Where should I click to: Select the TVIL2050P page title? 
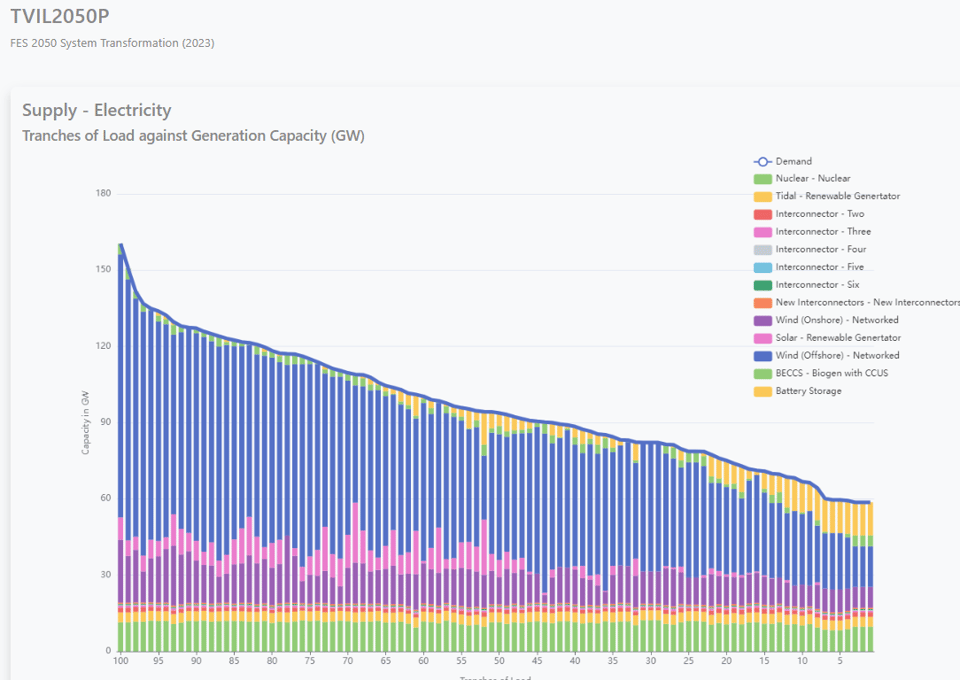point(60,17)
